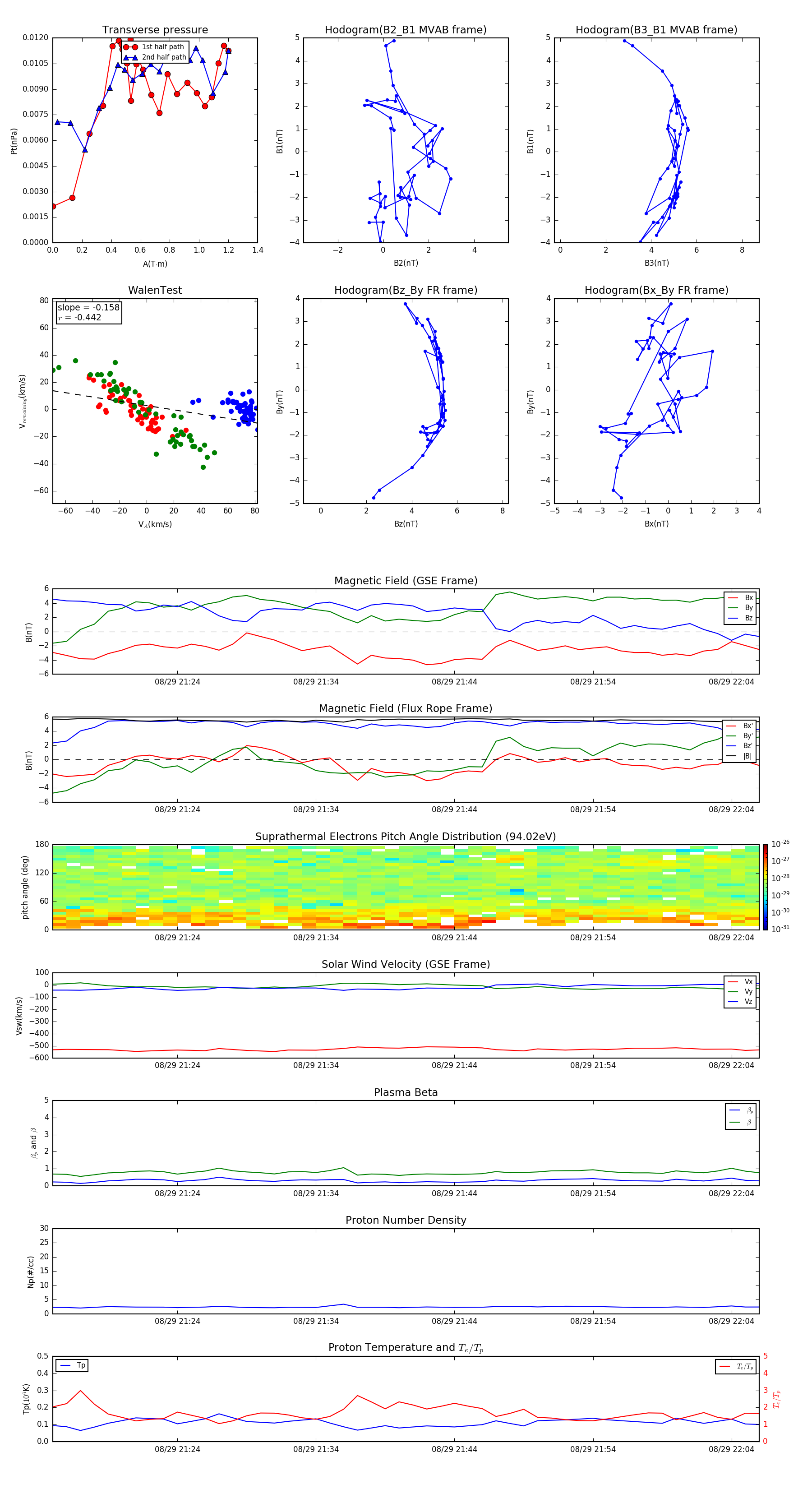This screenshot has width=812, height=1489.
Task: Select Bx' in the Flux Rope legend
Action: pyautogui.click(x=739, y=726)
